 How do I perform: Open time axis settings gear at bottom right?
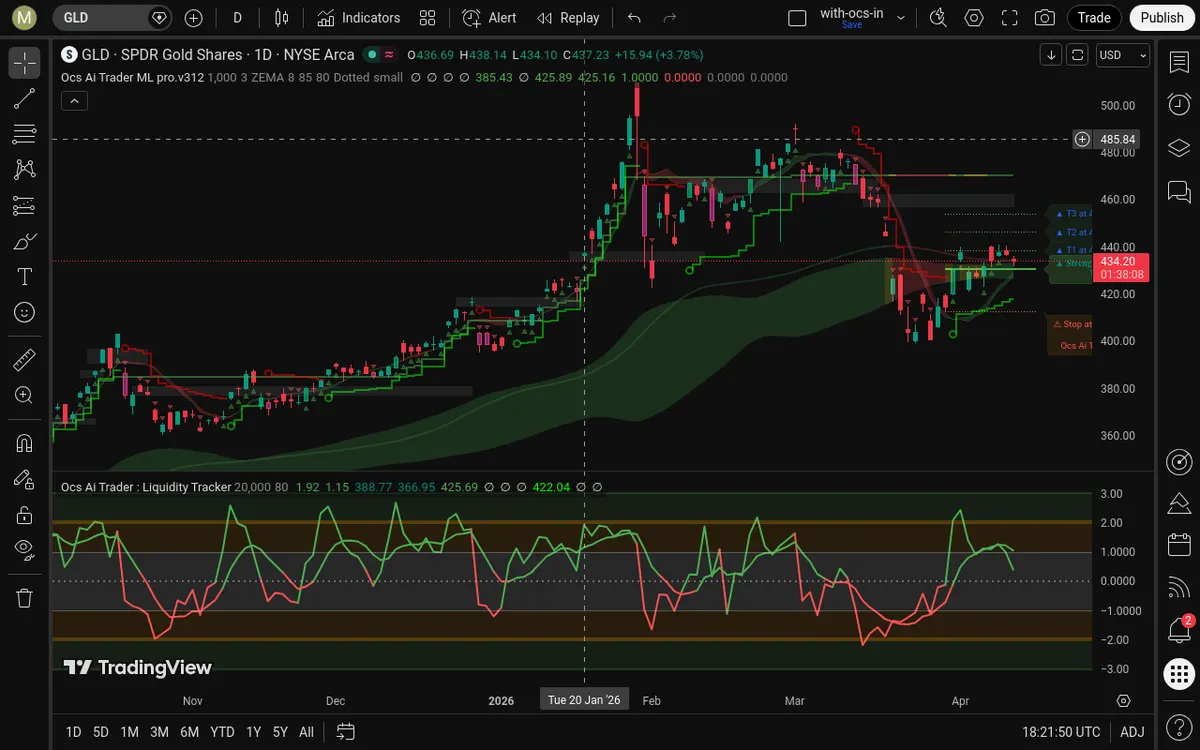[x=1123, y=701]
